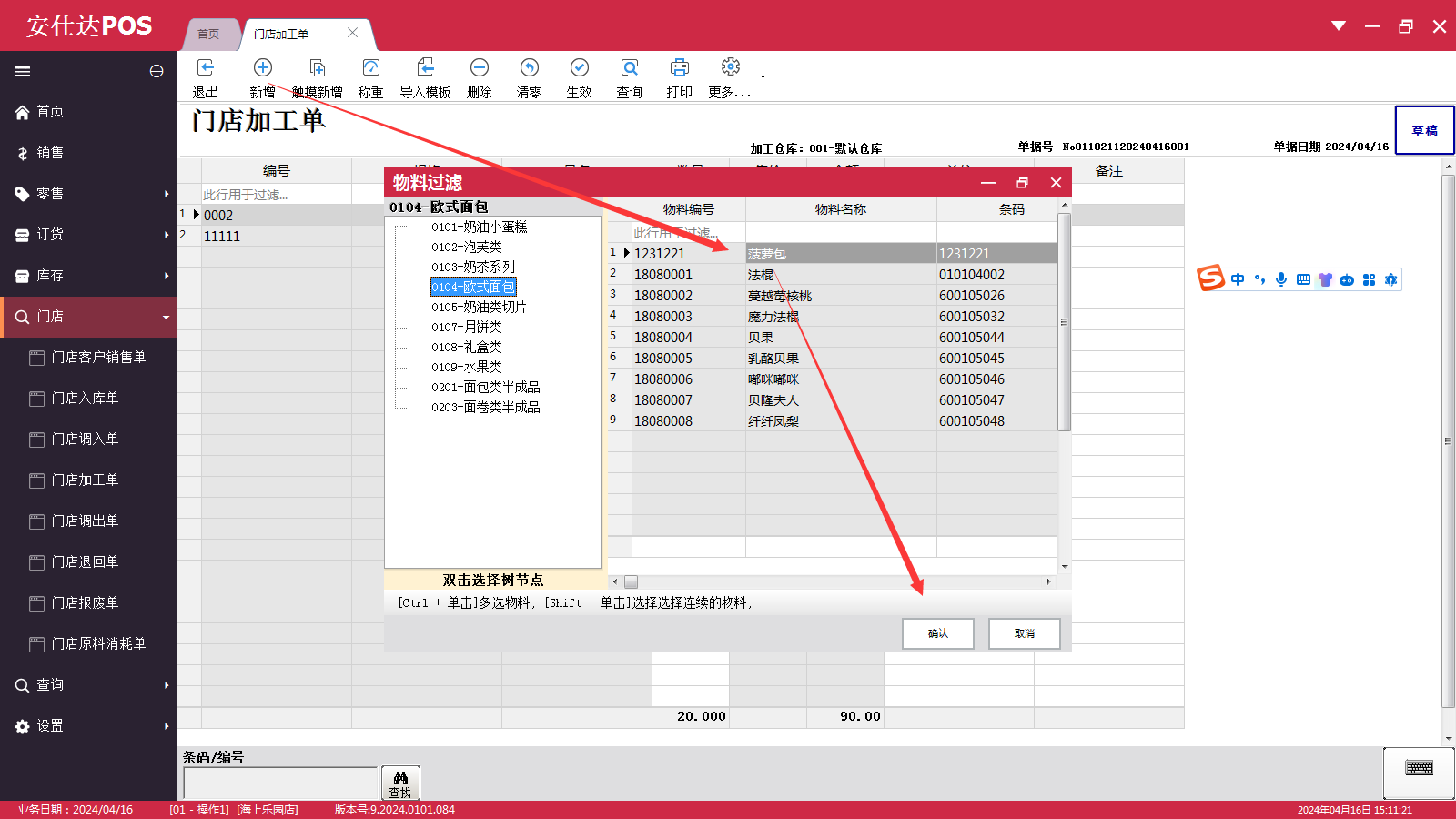
Task: Toggle the Sogou 中 Chinese/English mode
Action: click(x=1238, y=279)
